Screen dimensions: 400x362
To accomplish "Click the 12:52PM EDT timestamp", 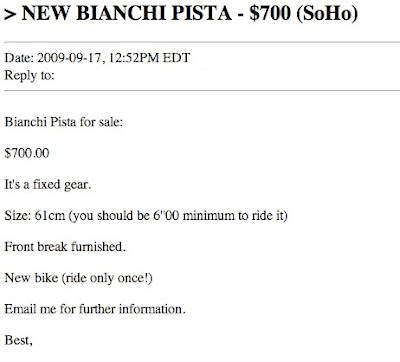I will 149,58.
